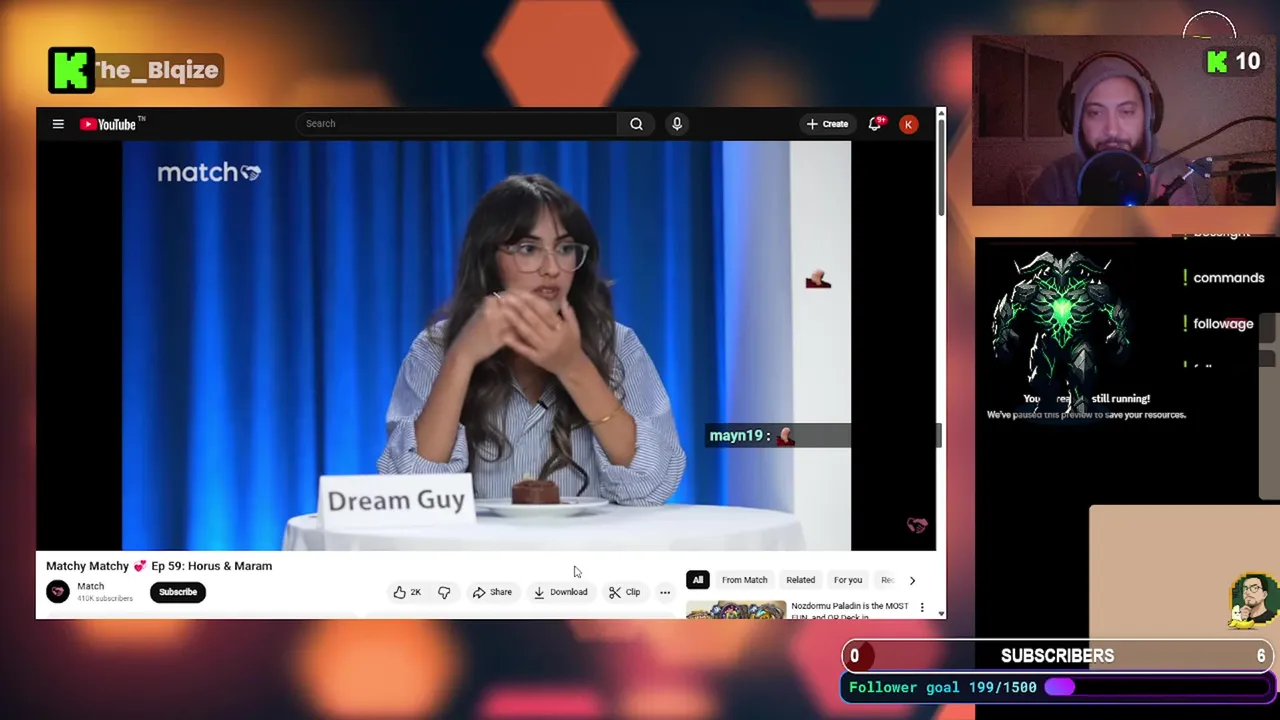This screenshot has width=1280, height=720.
Task: Open YouTube notifications bell
Action: point(875,124)
